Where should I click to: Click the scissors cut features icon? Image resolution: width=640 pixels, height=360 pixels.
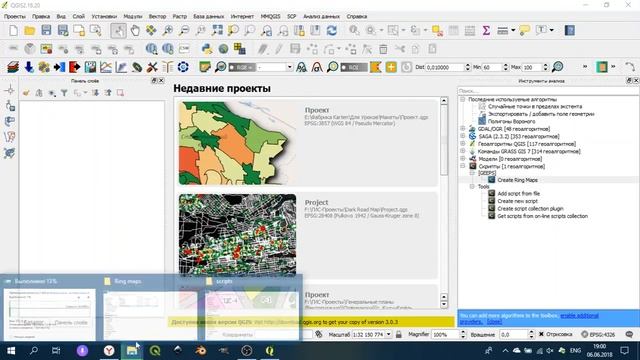pyautogui.click(x=400, y=49)
